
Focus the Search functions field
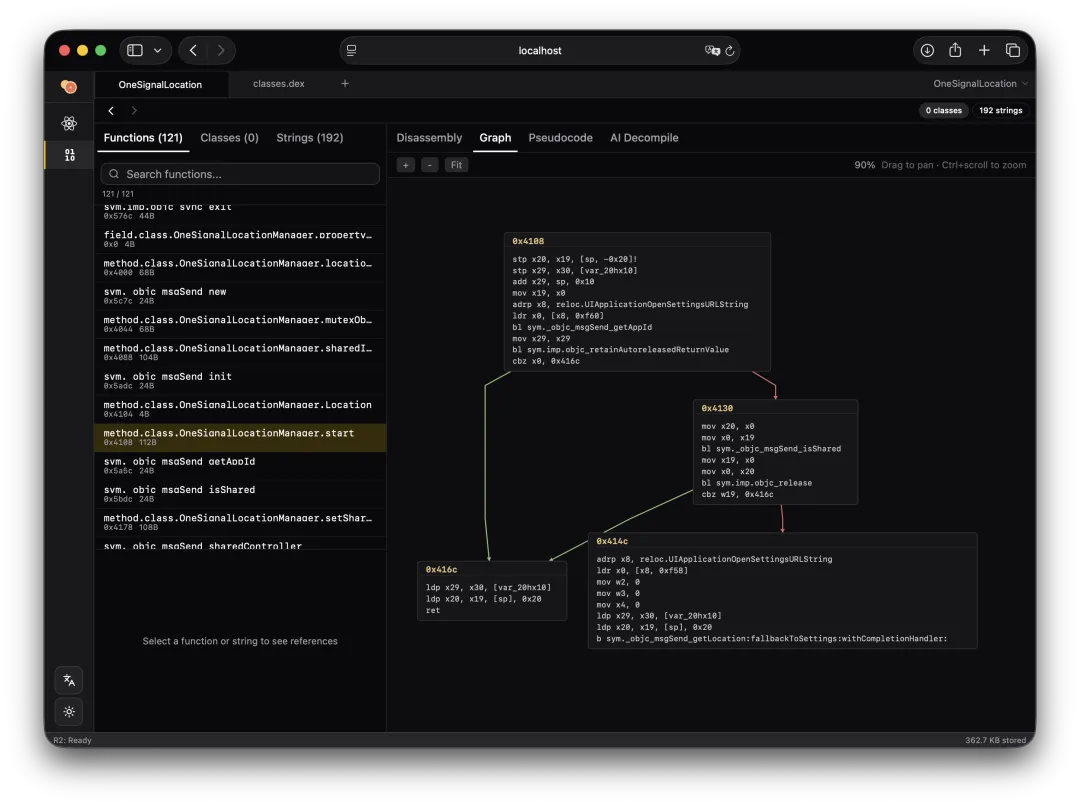(x=240, y=174)
